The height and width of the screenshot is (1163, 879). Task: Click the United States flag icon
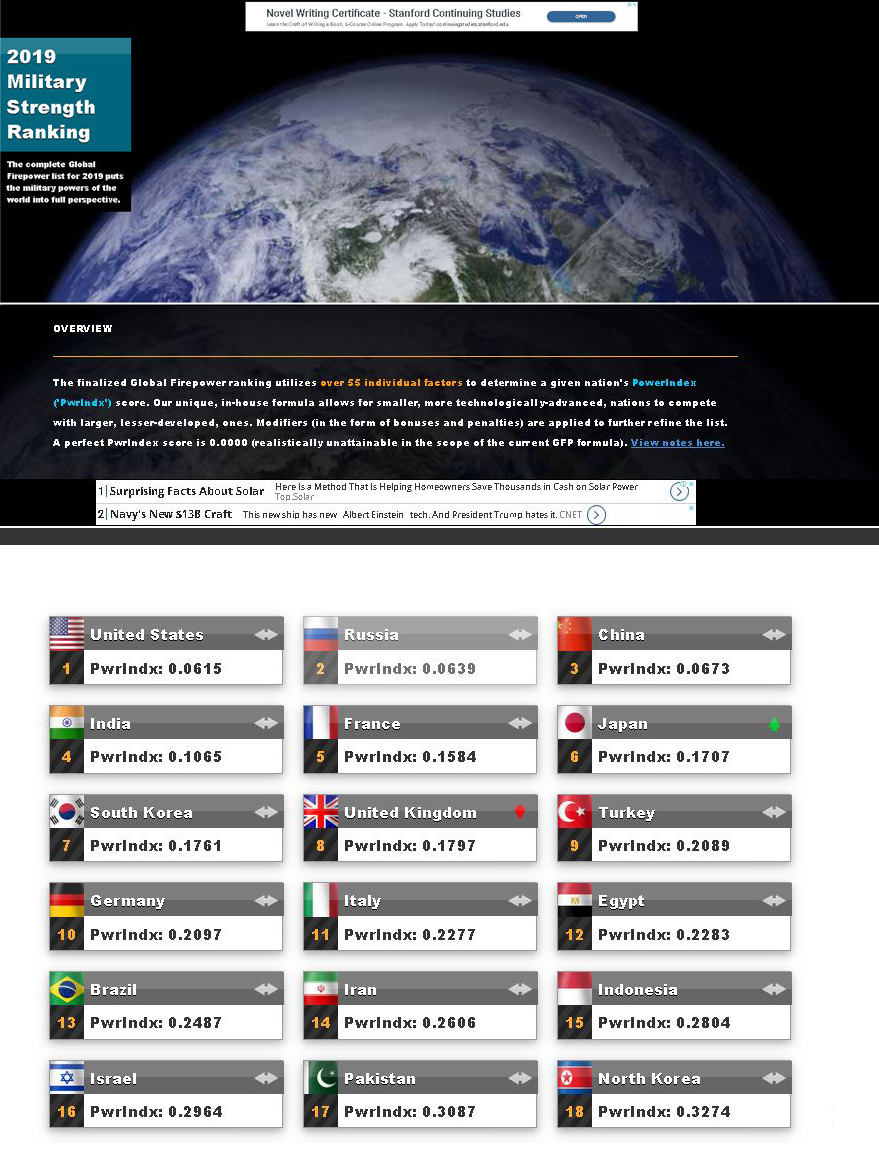67,634
